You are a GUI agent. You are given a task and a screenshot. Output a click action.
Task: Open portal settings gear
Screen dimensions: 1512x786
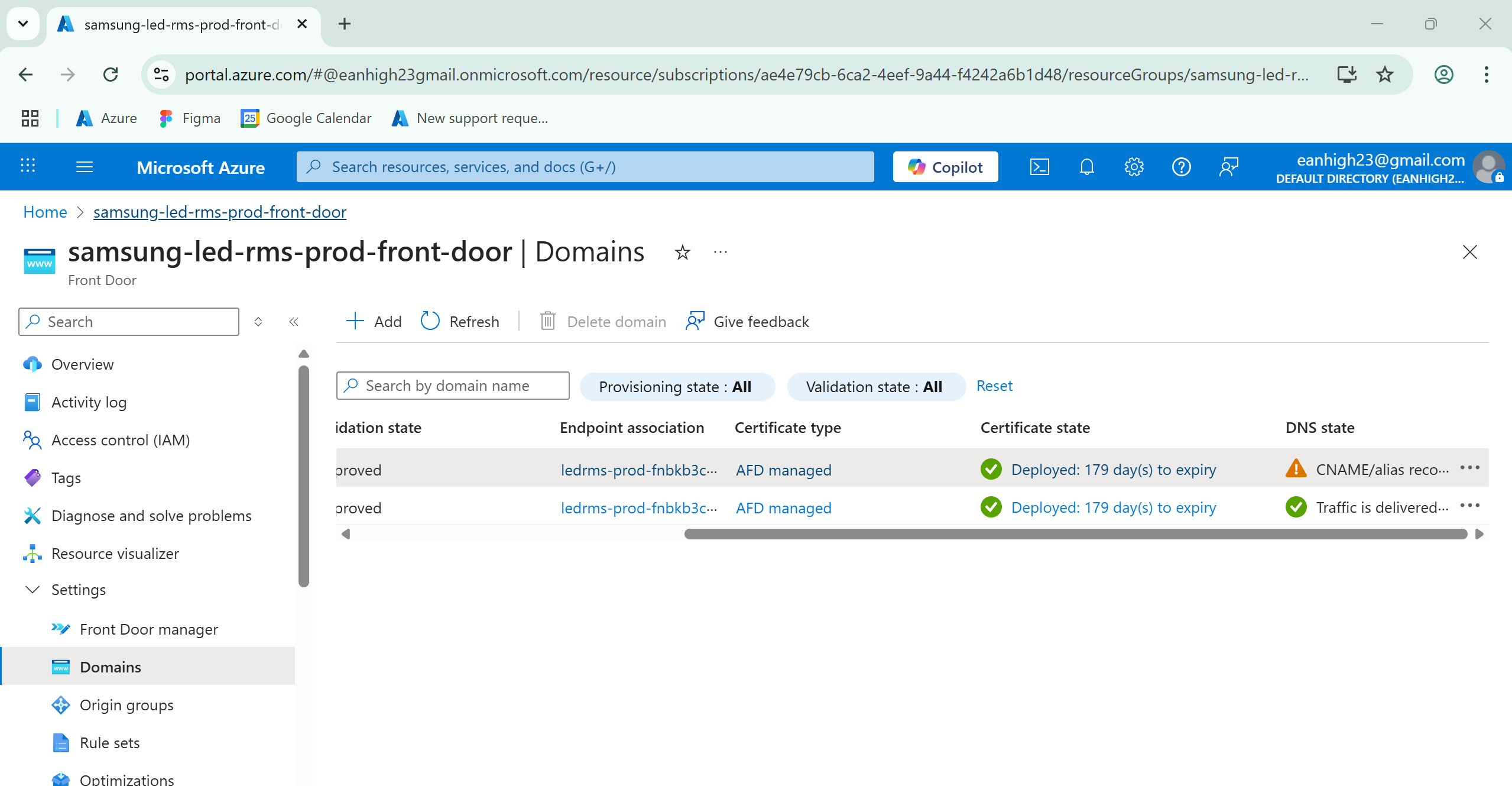[1134, 167]
